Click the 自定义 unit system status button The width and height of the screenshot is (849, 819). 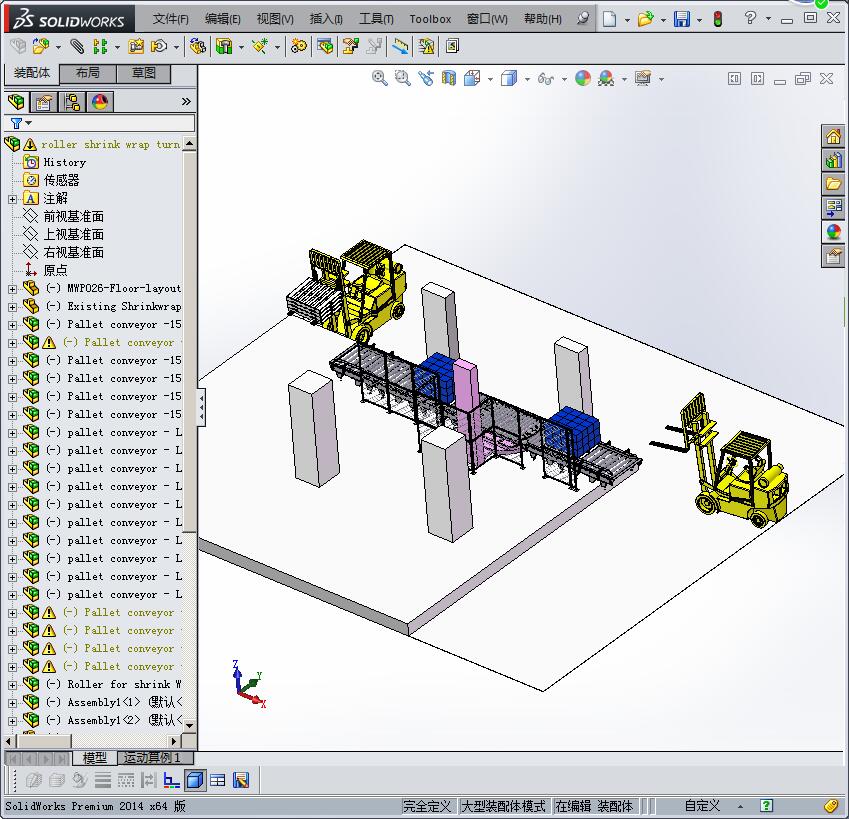click(x=702, y=805)
